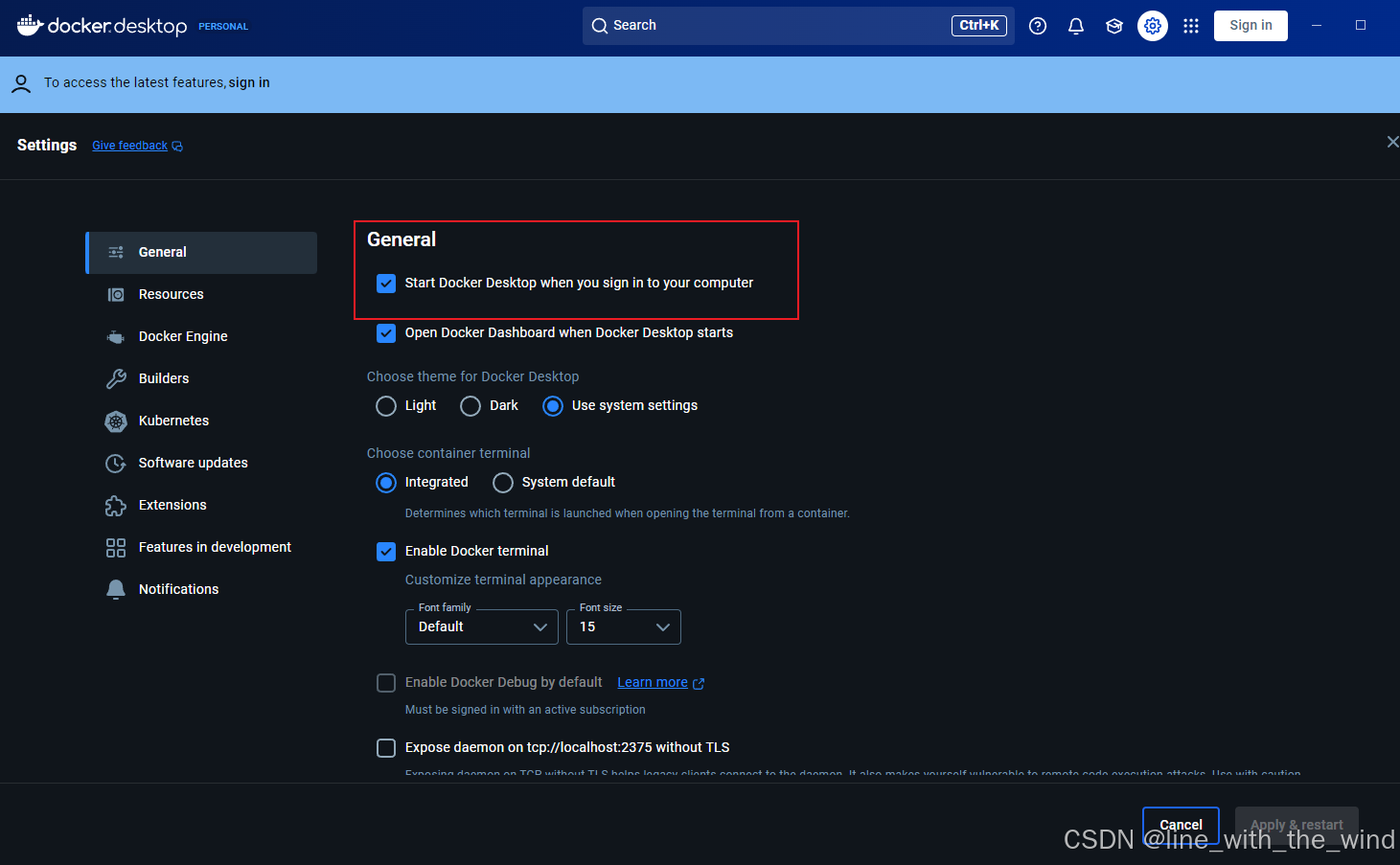Uncheck Open Docker Dashboard when Docker Desktop starts

point(386,333)
